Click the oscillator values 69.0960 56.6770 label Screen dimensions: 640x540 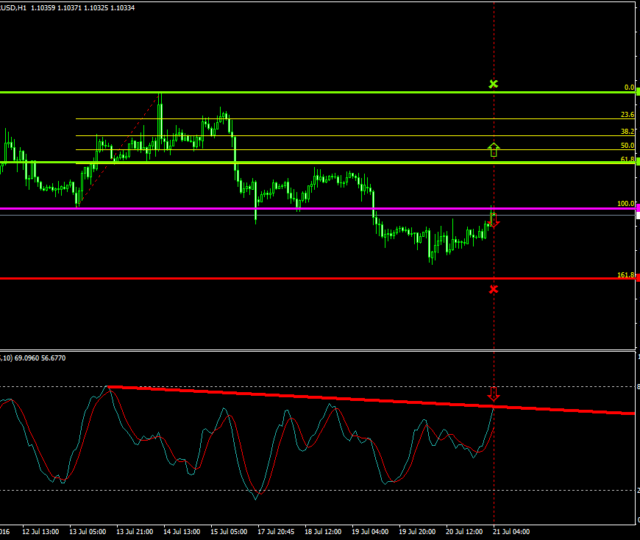pos(40,357)
